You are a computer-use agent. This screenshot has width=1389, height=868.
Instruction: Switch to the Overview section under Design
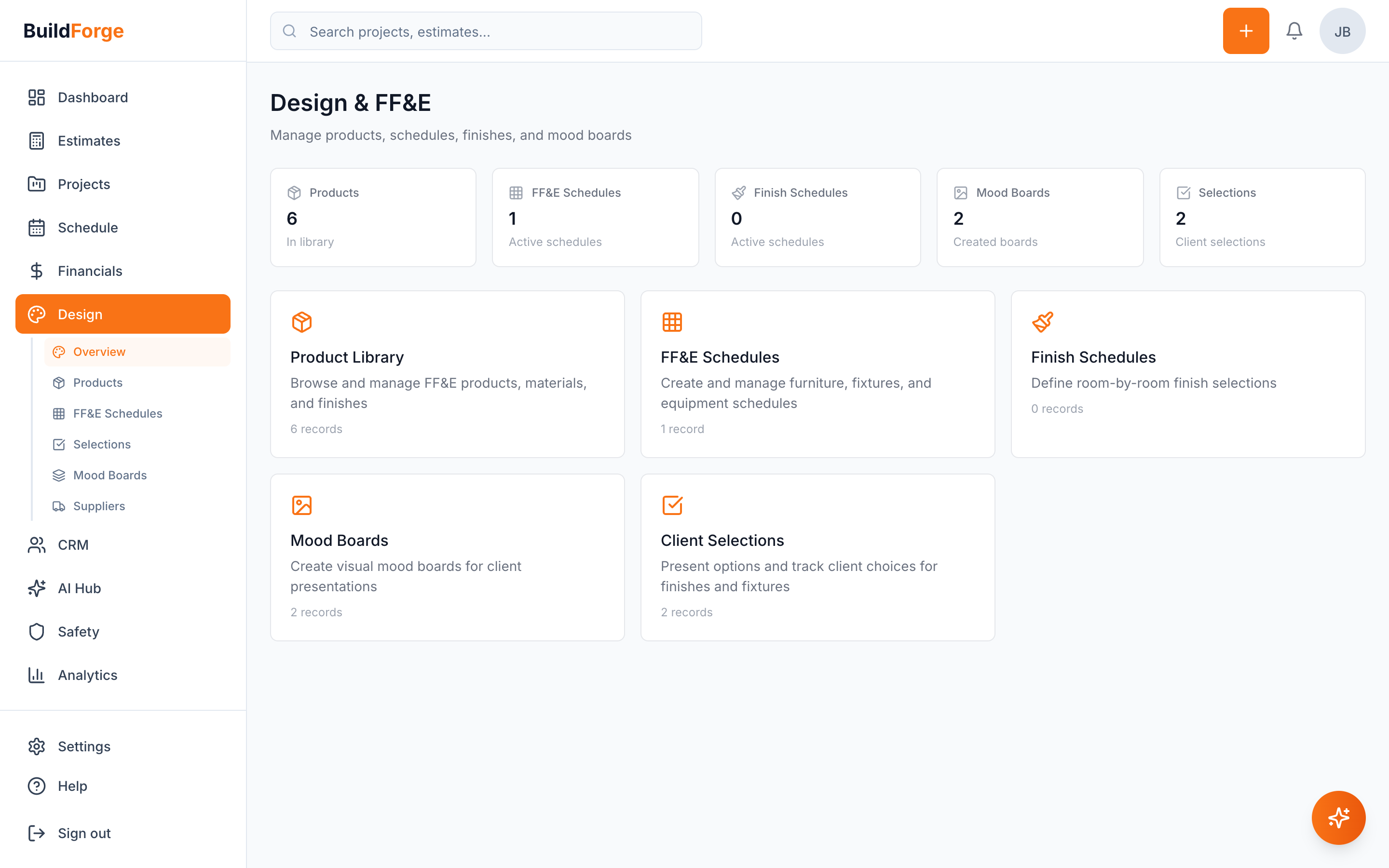[x=99, y=352]
